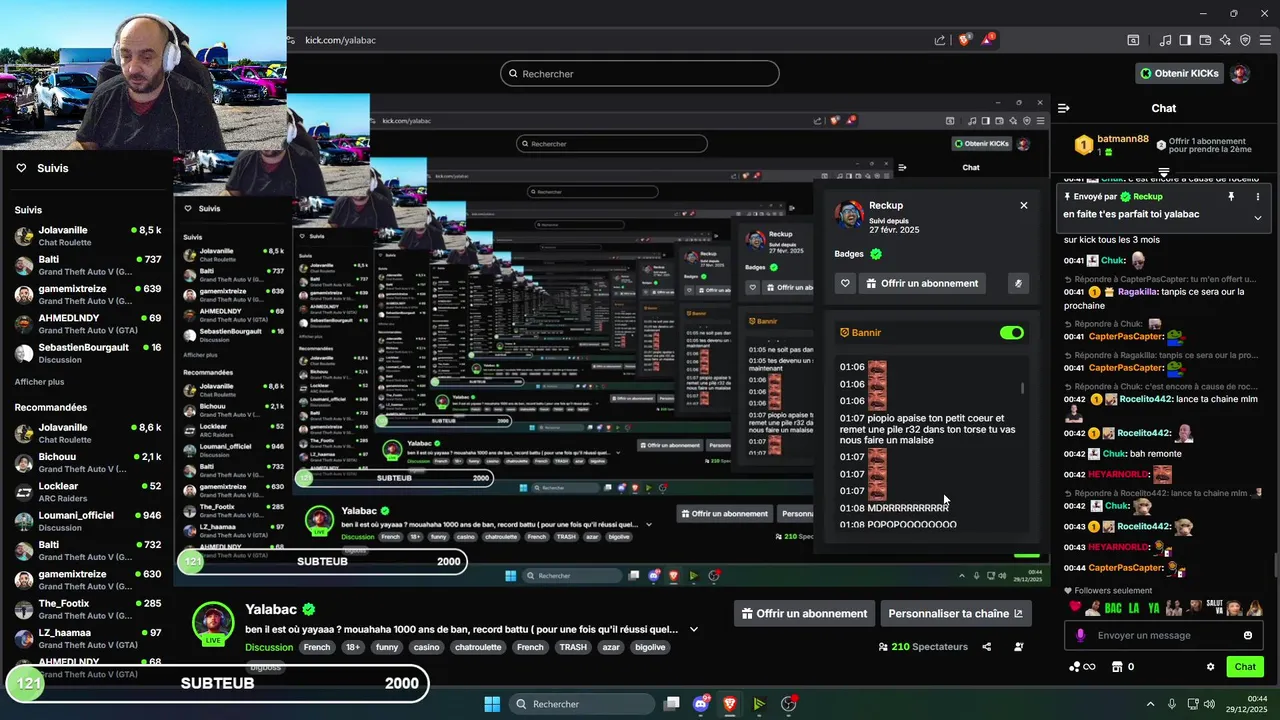Open Brave VPN shield icon
The width and height of the screenshot is (1280, 720).
1245,40
